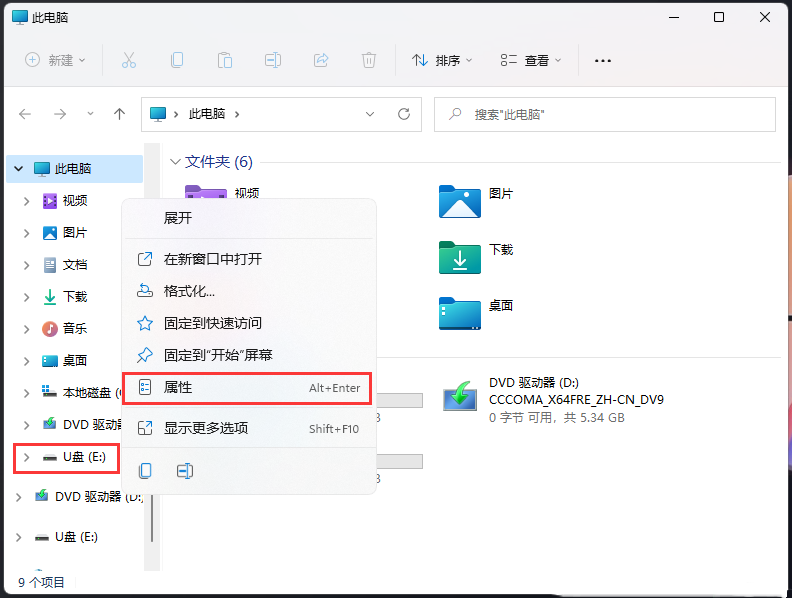Choose 固定到"开始"屏幕 in context menu
The width and height of the screenshot is (792, 598).
(249, 355)
